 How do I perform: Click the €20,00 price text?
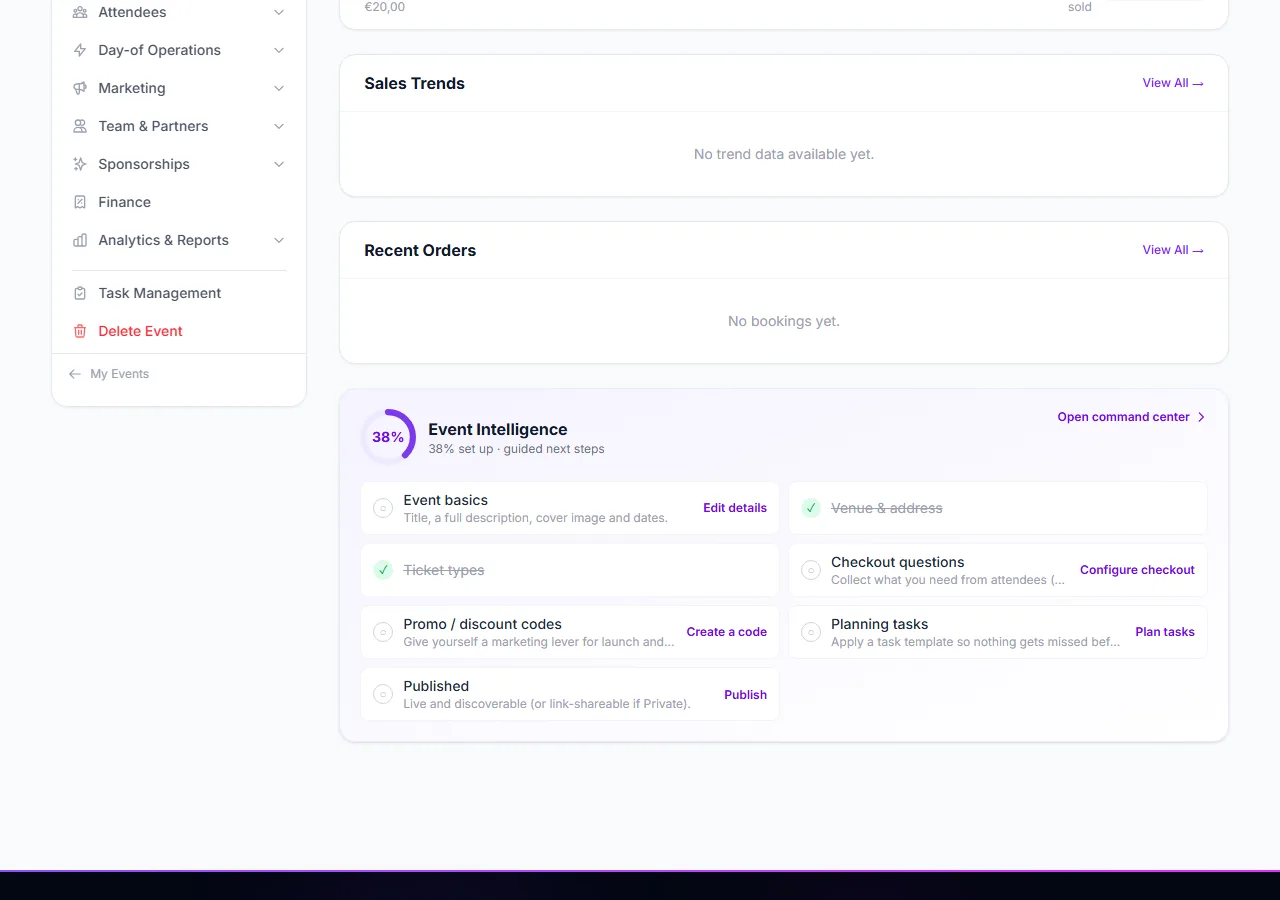pyautogui.click(x=385, y=7)
